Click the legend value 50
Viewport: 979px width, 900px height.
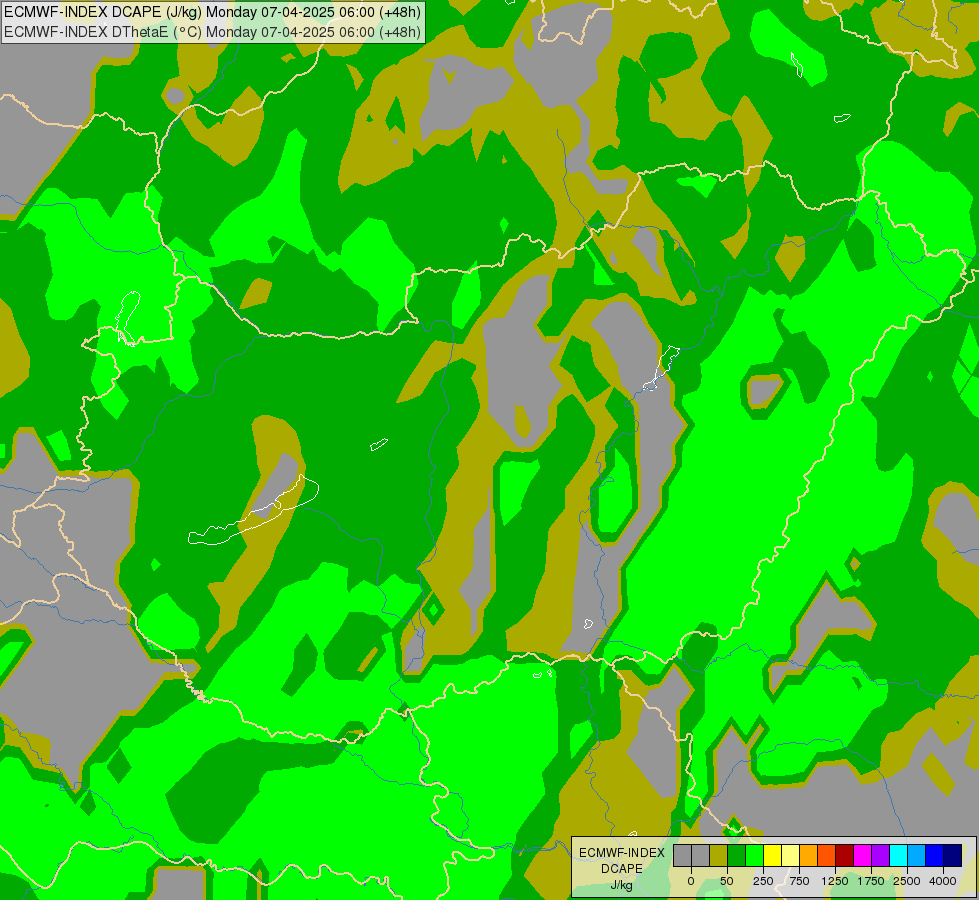(727, 881)
